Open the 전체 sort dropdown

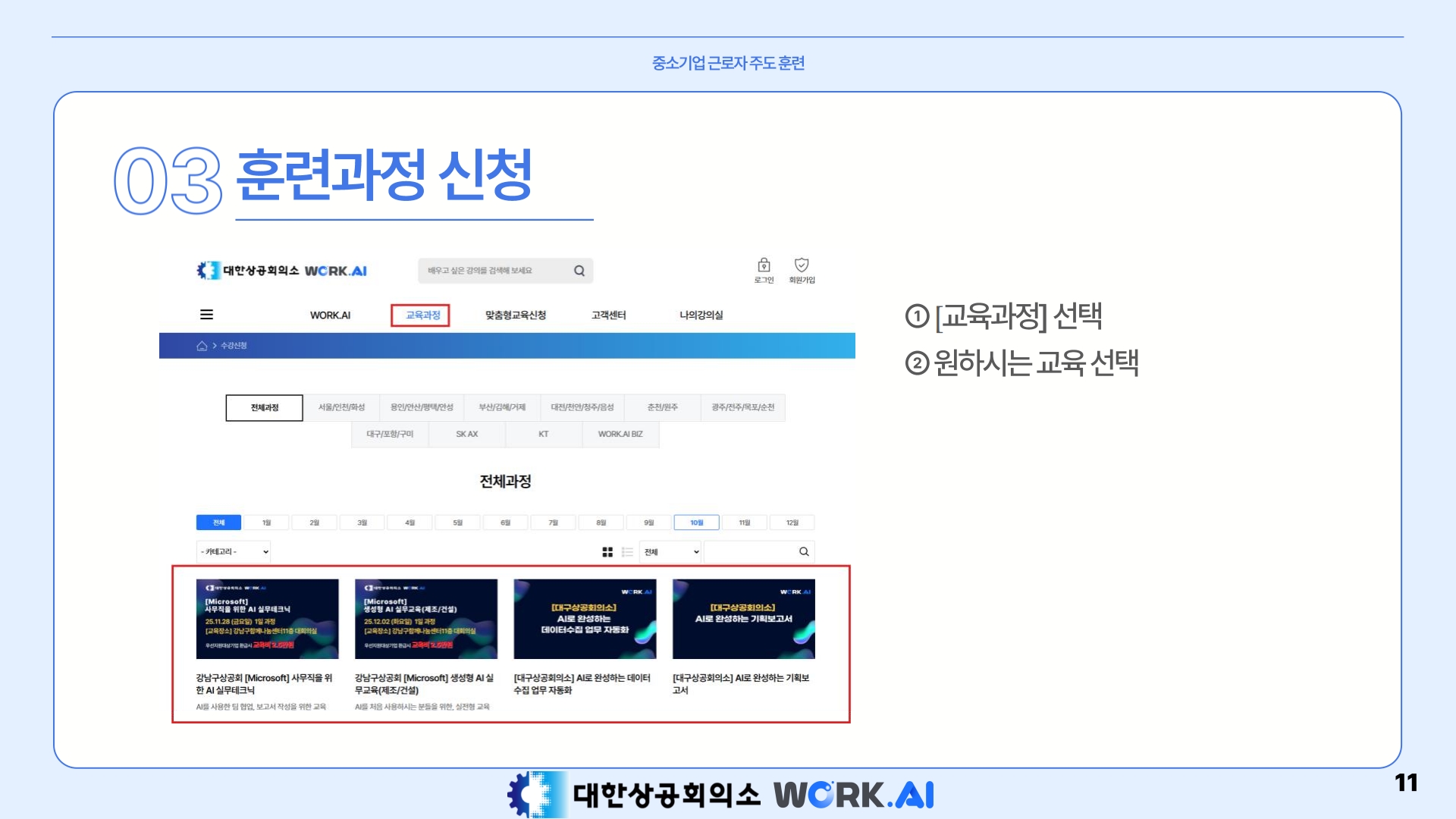click(x=671, y=552)
